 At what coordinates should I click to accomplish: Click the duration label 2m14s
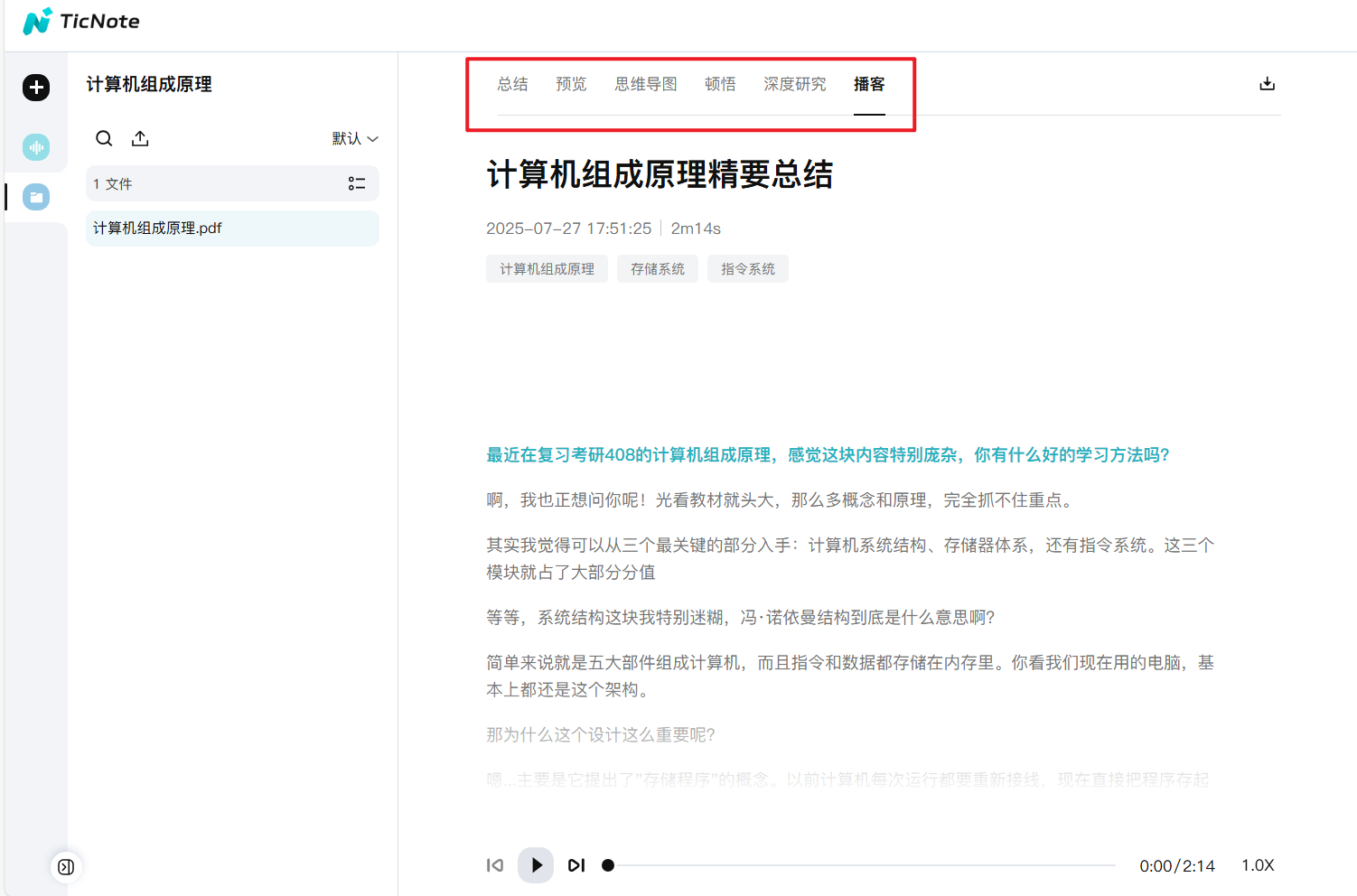point(696,229)
